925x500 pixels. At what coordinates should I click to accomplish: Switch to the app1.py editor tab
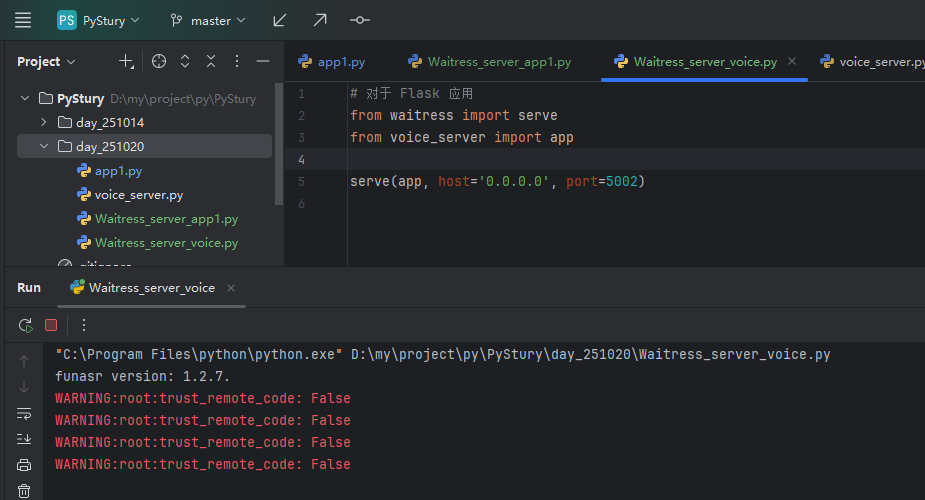click(340, 62)
